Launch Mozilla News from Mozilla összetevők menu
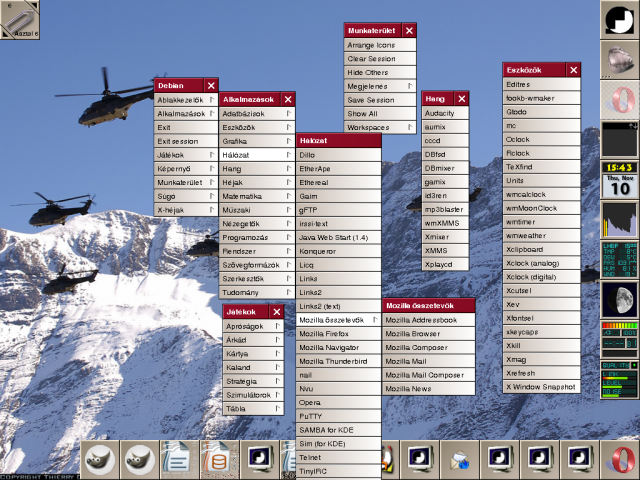The image size is (640, 480). tap(429, 389)
